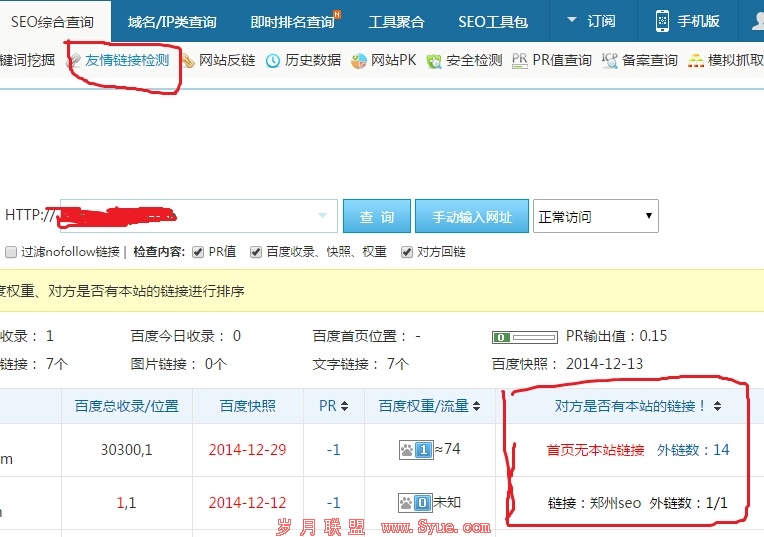Screen dimensions: 764x537
Task: Open 备案查询 tool
Action: pos(650,60)
